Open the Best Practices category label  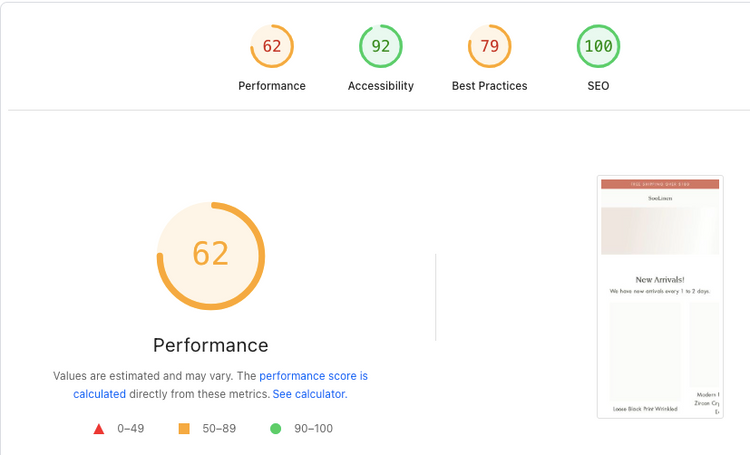tap(490, 86)
